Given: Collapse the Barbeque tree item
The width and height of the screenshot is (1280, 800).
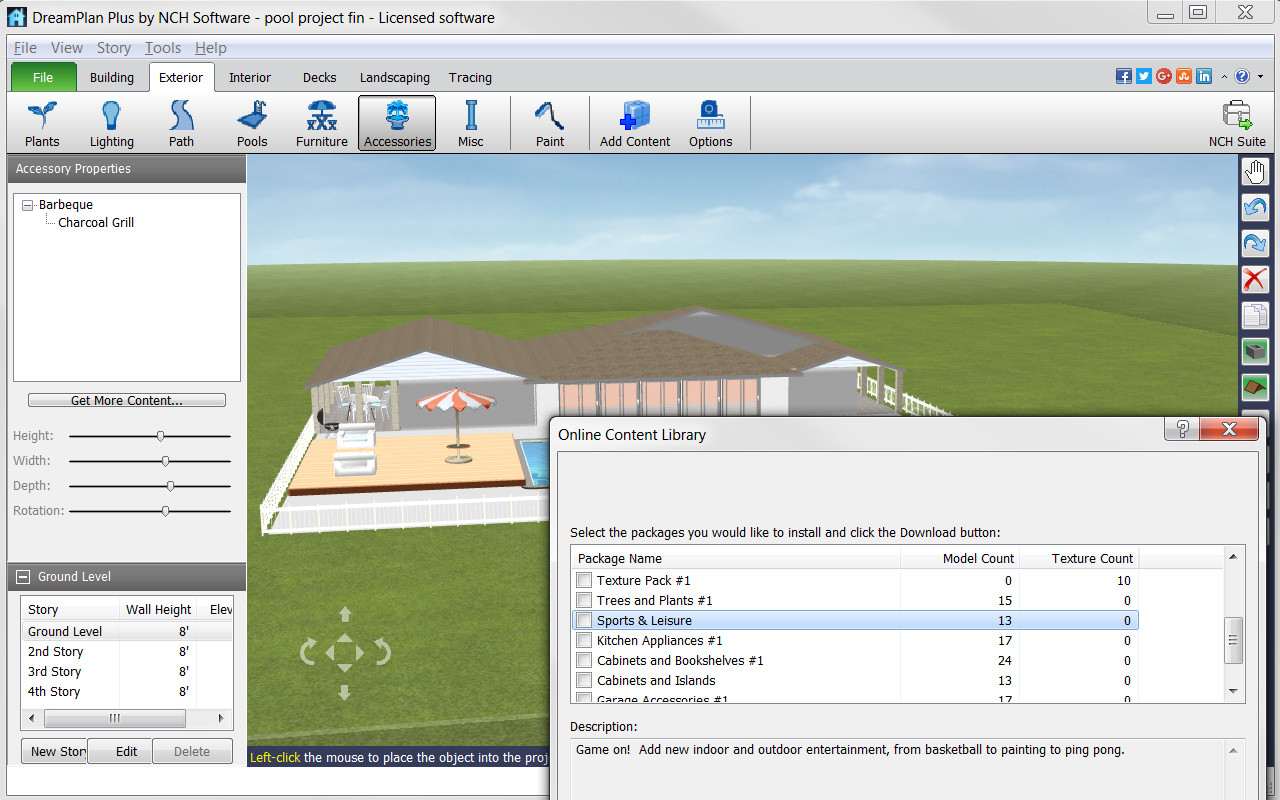Looking at the screenshot, I should click(27, 204).
